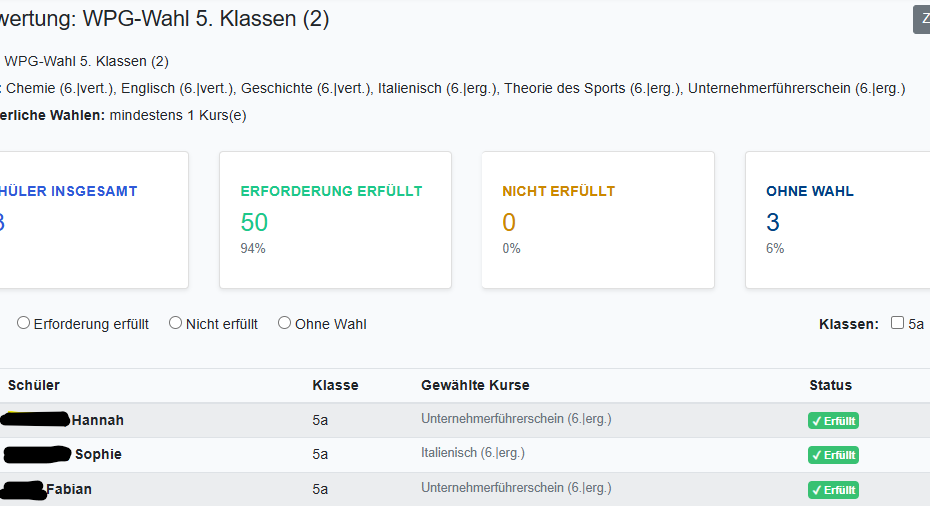Click the "Ohne Wahl" card showing 3
This screenshot has width=930, height=506.
click(838, 220)
